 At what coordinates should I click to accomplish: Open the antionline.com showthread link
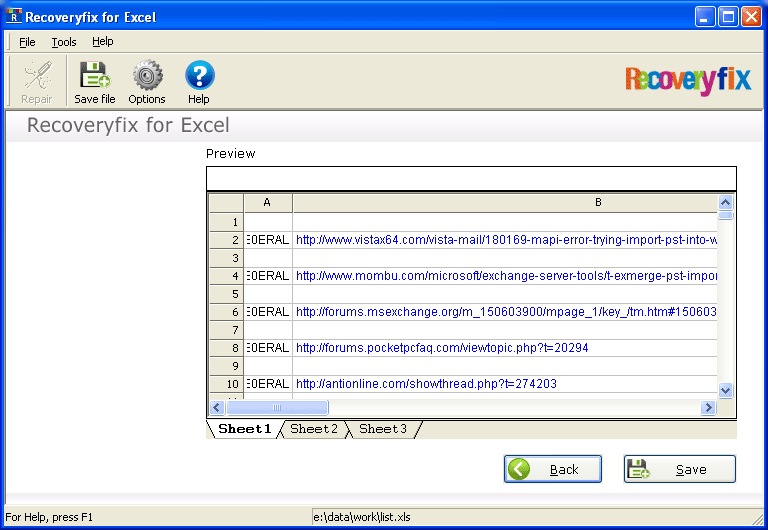click(426, 384)
